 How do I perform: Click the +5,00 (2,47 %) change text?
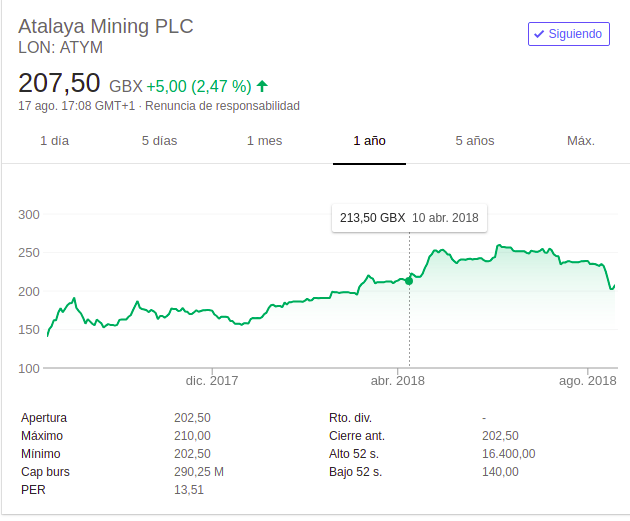click(x=199, y=86)
